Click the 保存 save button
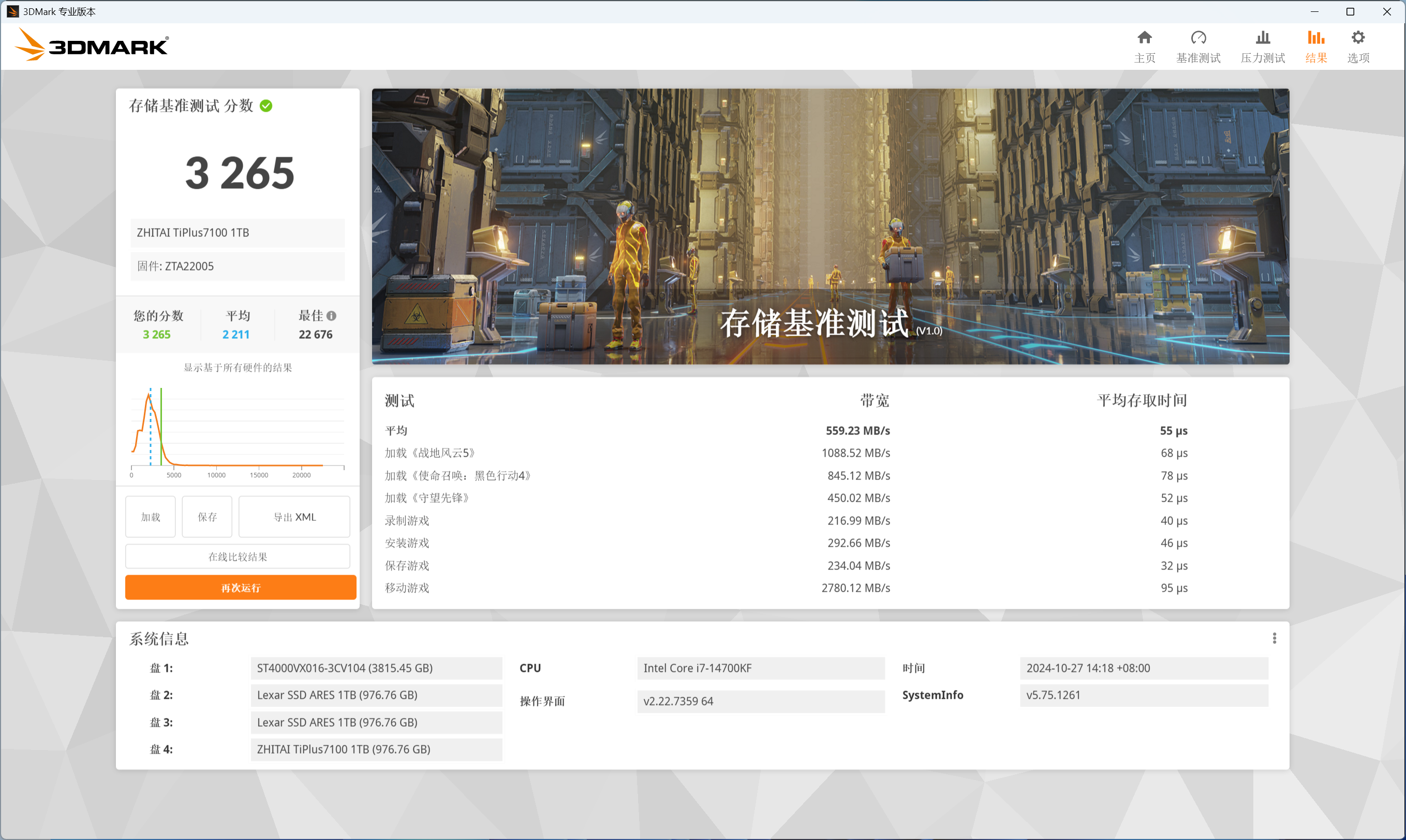The height and width of the screenshot is (840, 1406). pyautogui.click(x=207, y=517)
